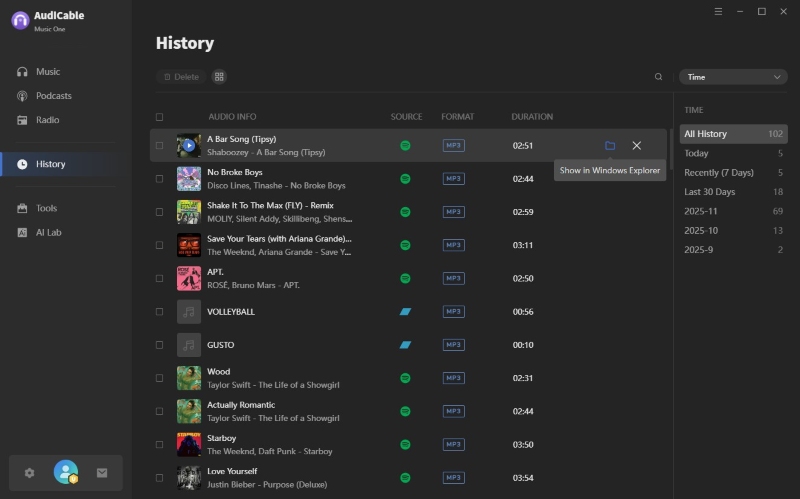This screenshot has width=800, height=499.
Task: Click Spotify source icon for No Broke Boys
Action: pyautogui.click(x=405, y=179)
